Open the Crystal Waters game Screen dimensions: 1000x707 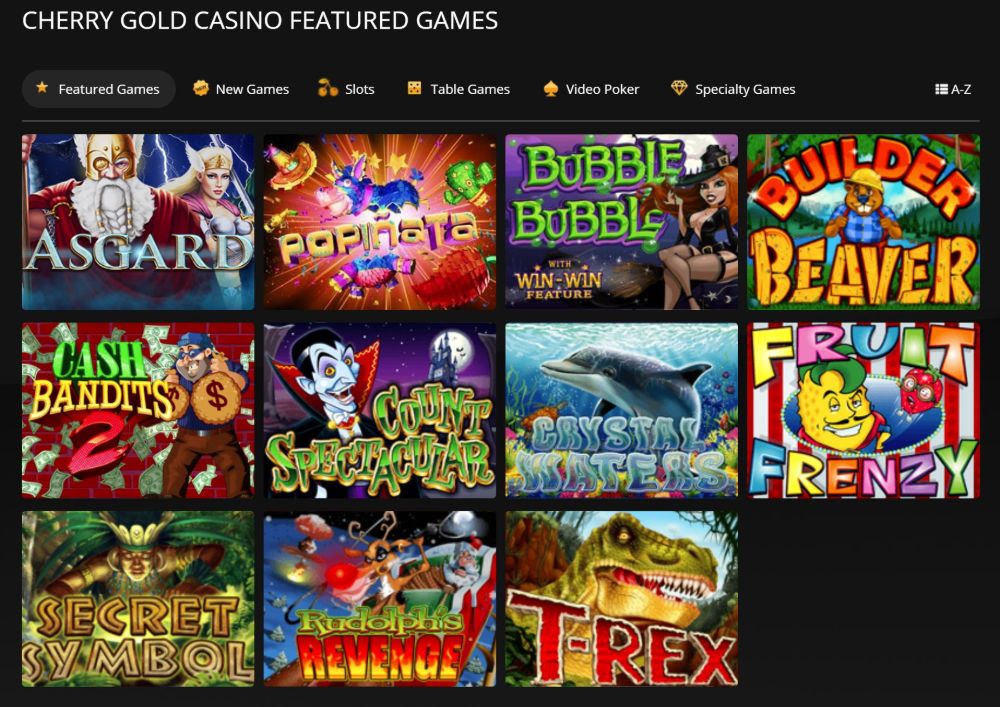pos(621,410)
